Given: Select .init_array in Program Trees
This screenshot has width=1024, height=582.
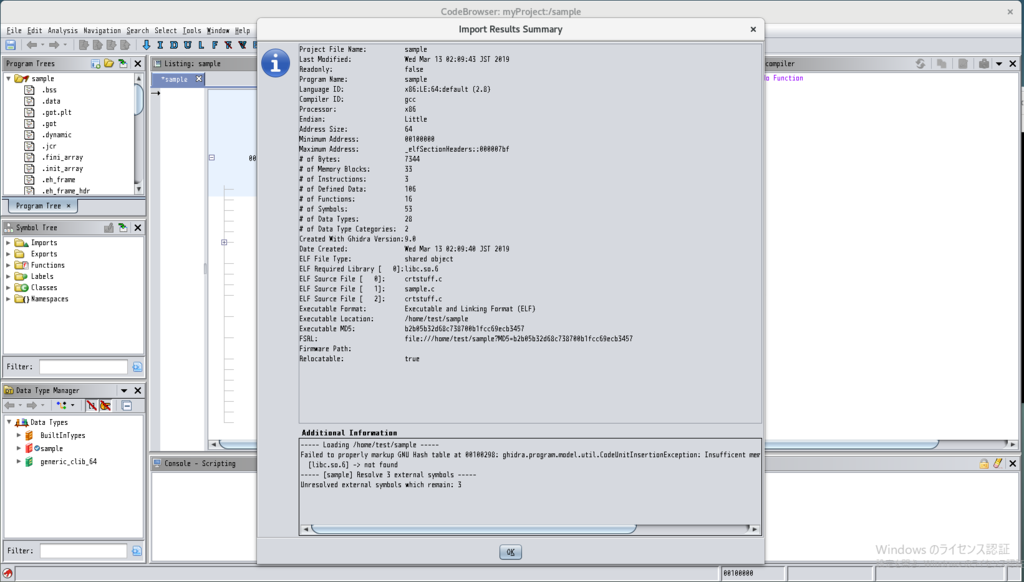Looking at the screenshot, I should click(x=63, y=169).
